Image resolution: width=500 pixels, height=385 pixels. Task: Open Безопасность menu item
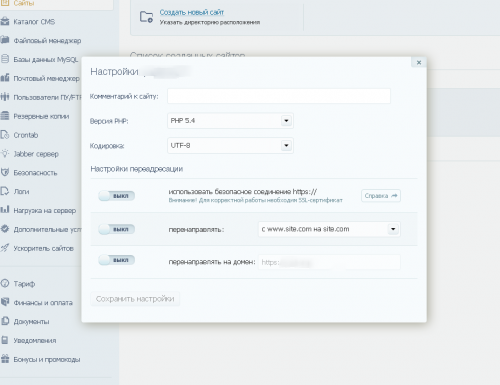click(35, 173)
